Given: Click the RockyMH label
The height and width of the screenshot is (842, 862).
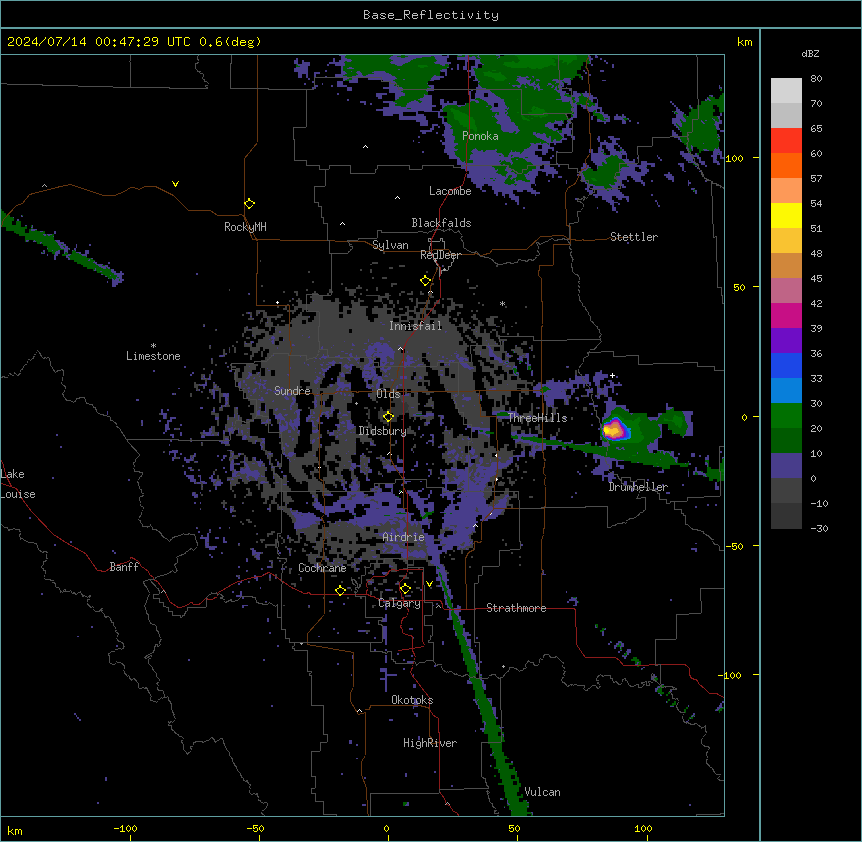Looking at the screenshot, I should point(245,227).
